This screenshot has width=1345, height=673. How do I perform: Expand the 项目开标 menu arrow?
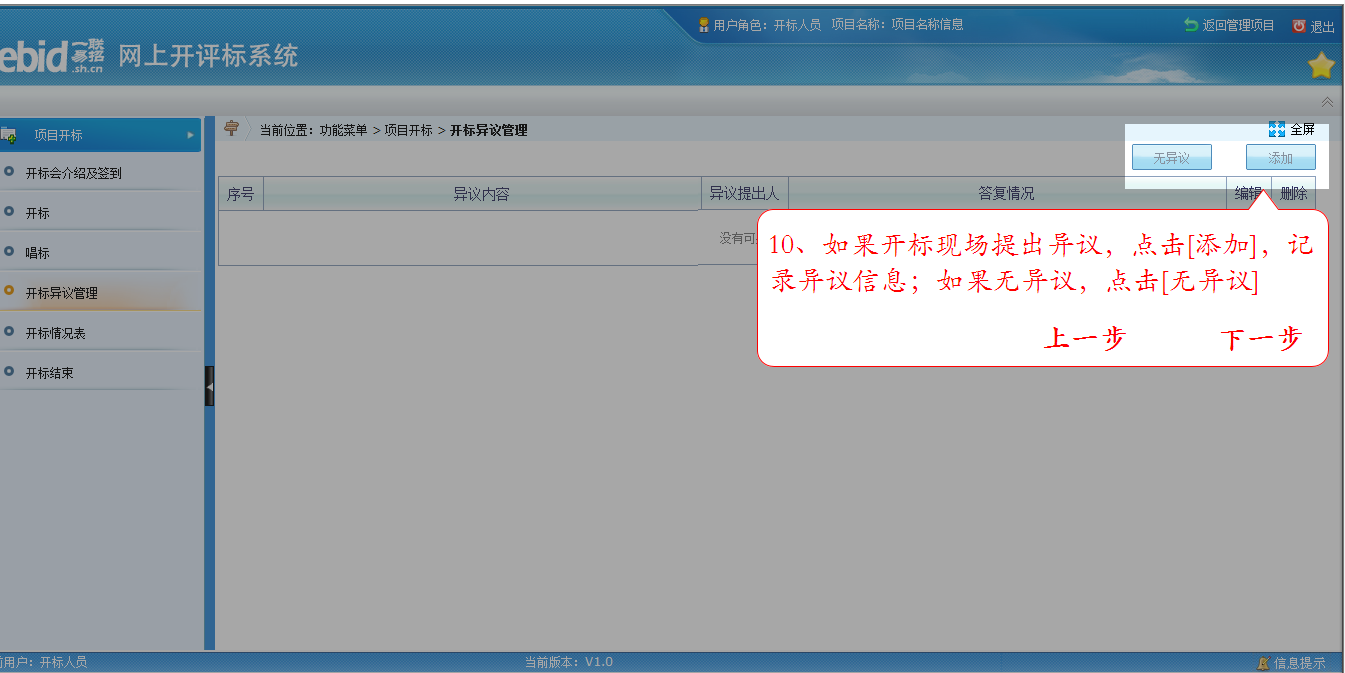point(190,135)
